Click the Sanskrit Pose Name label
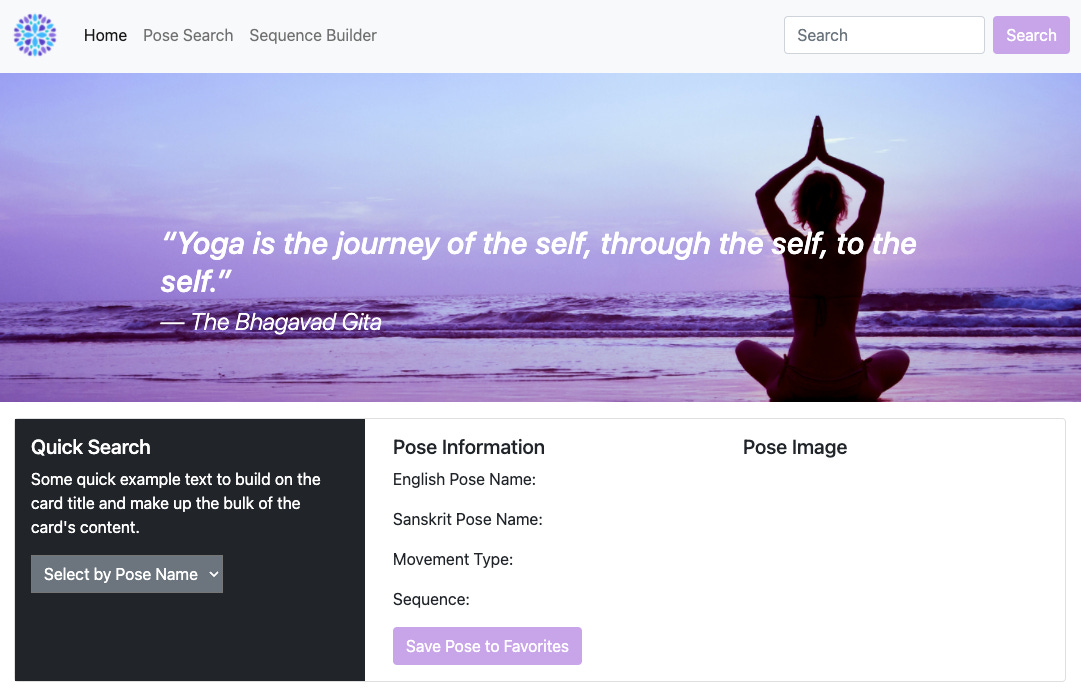The image size is (1081, 690). (467, 520)
